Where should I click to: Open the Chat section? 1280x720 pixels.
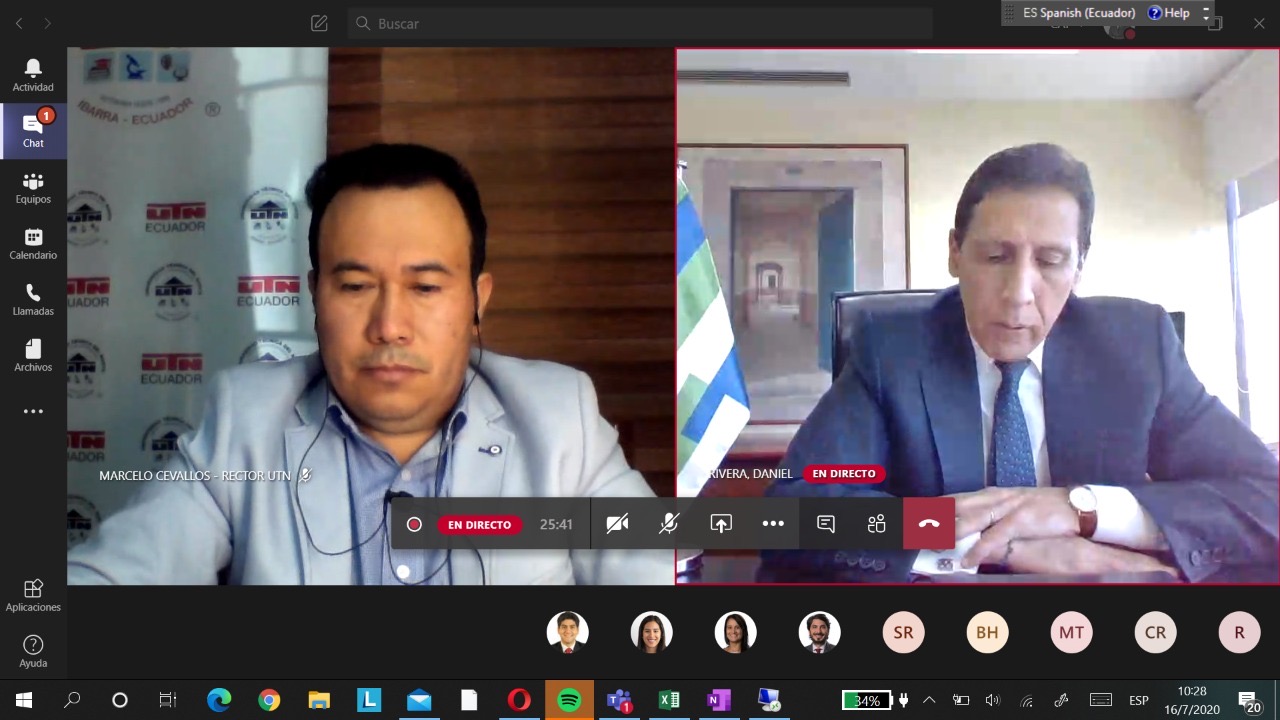33,131
